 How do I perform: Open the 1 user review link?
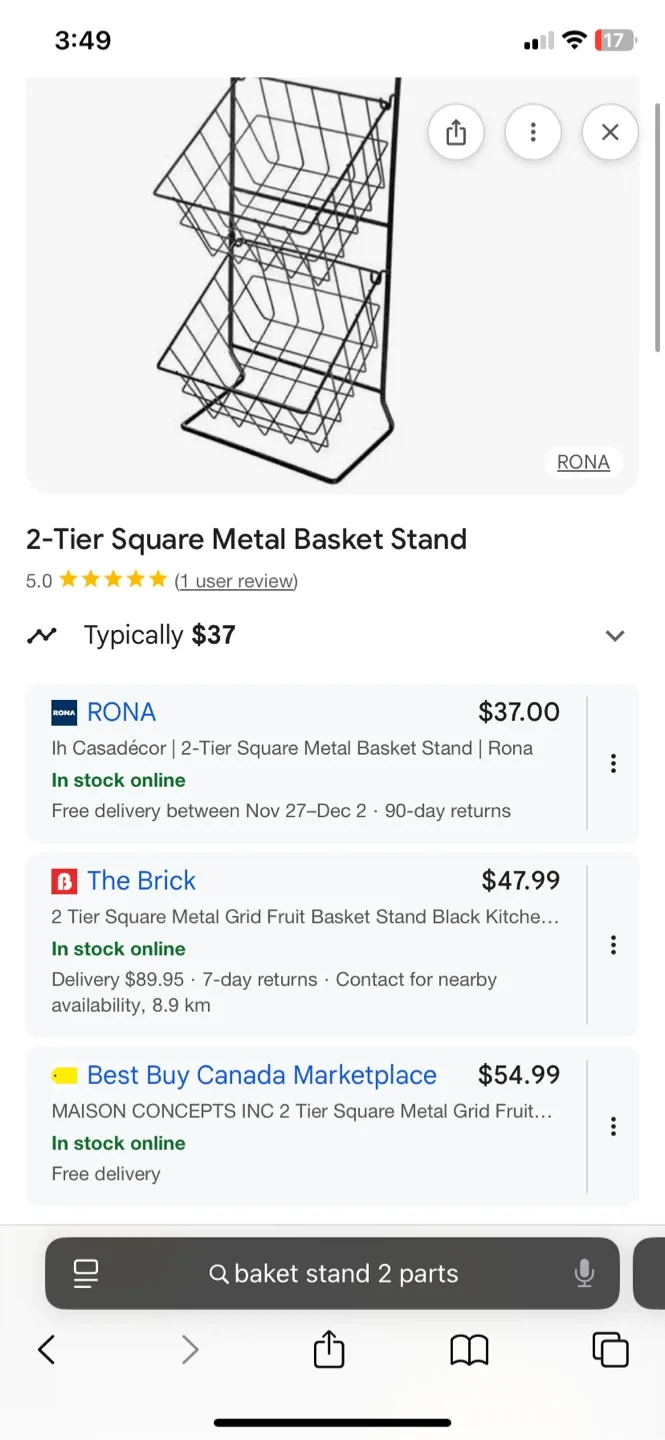pos(236,580)
